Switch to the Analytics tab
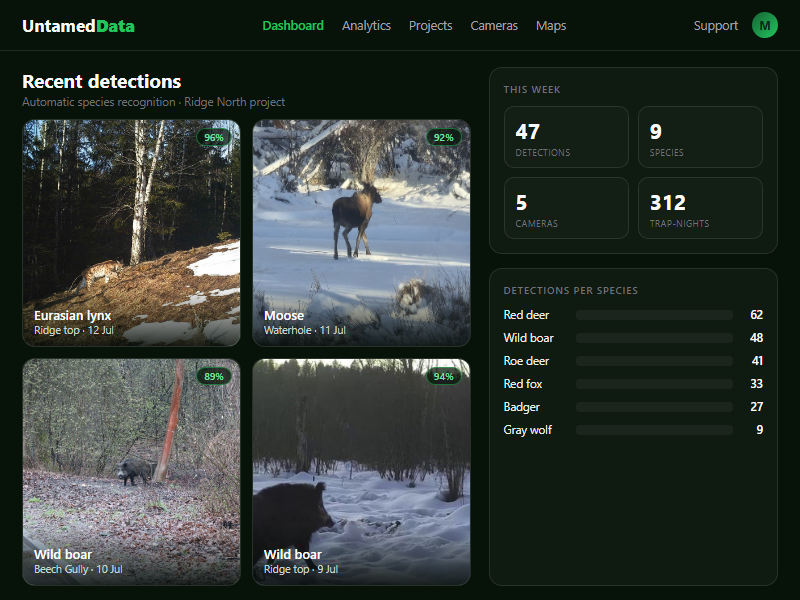 [366, 26]
